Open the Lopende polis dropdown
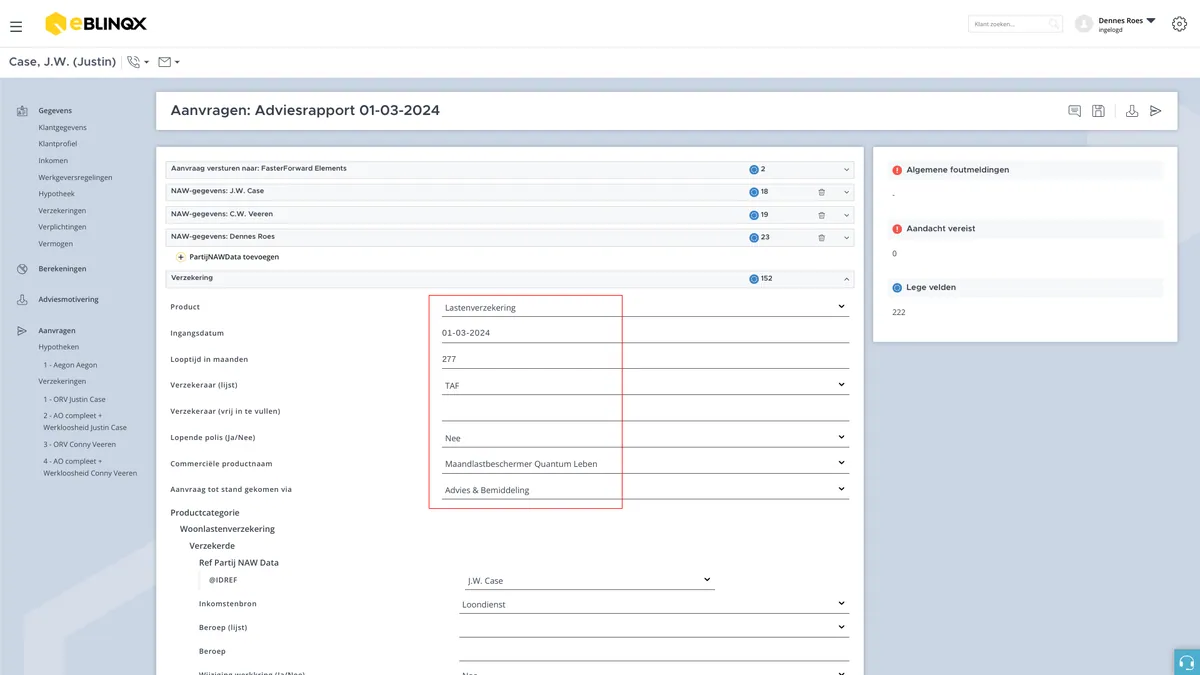 click(x=645, y=438)
